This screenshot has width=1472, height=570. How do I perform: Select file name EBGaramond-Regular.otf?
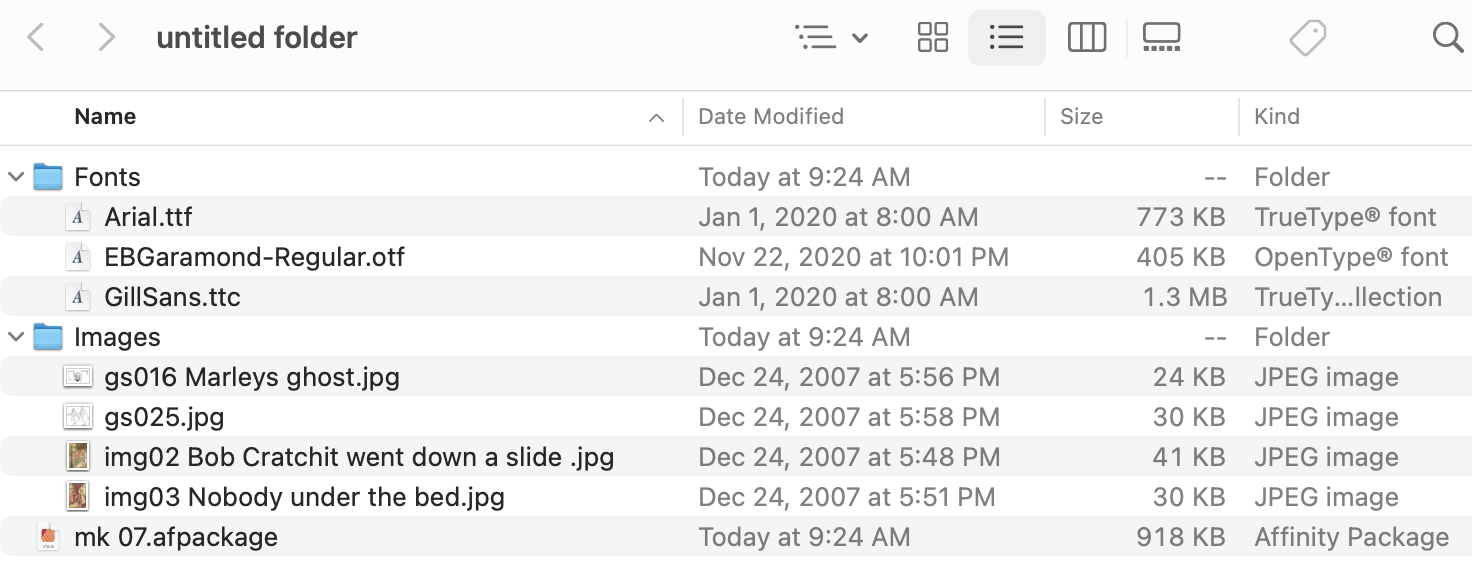pyautogui.click(x=255, y=257)
